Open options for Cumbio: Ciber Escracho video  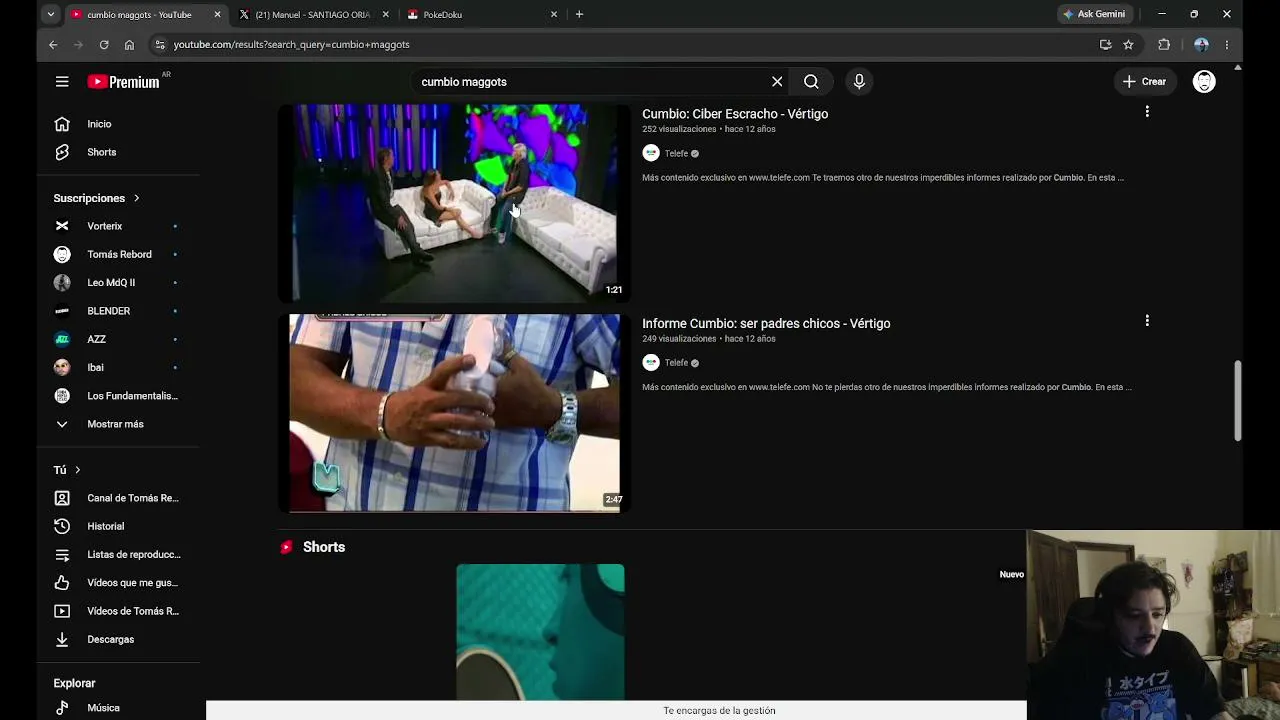(1147, 112)
